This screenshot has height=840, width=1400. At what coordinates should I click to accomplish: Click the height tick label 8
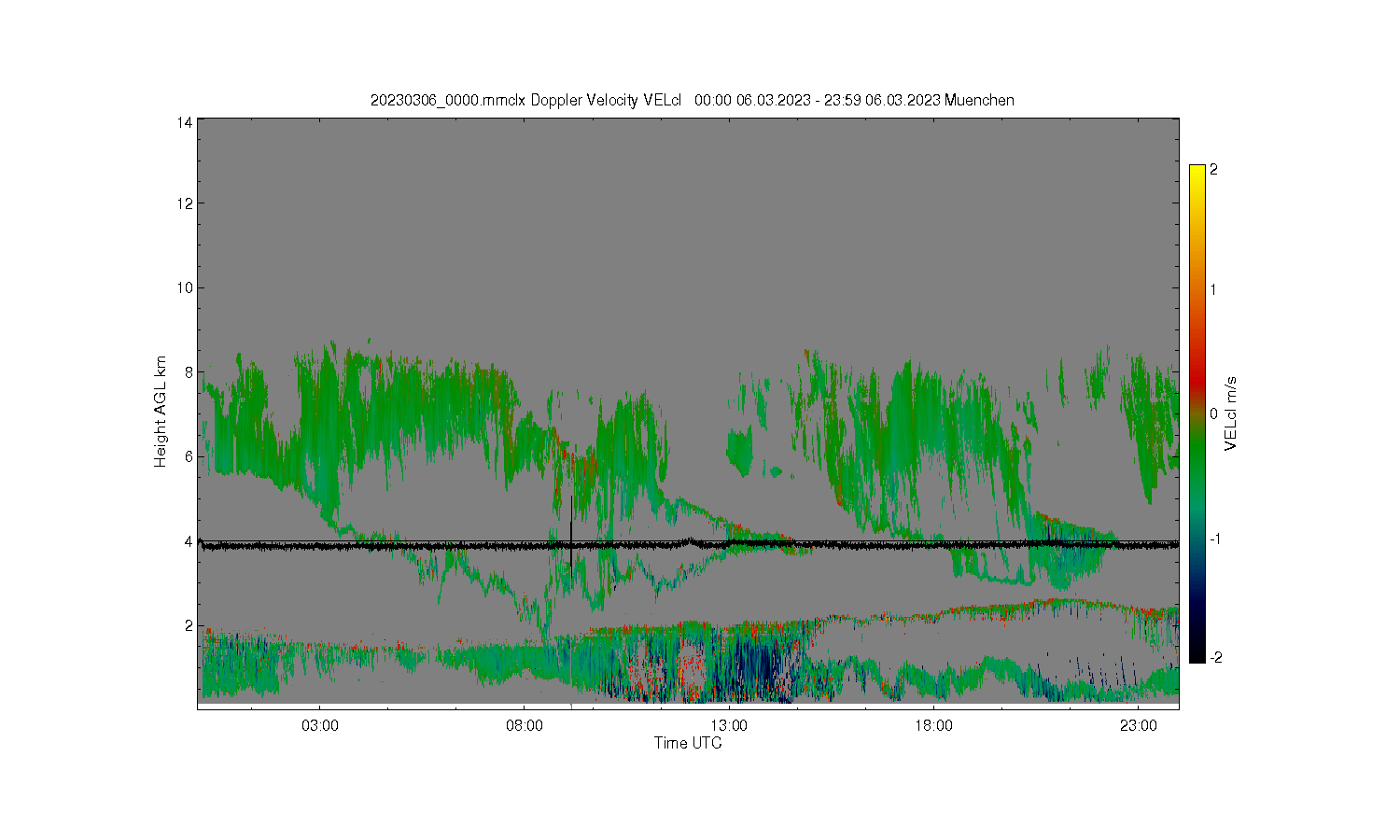(x=189, y=372)
